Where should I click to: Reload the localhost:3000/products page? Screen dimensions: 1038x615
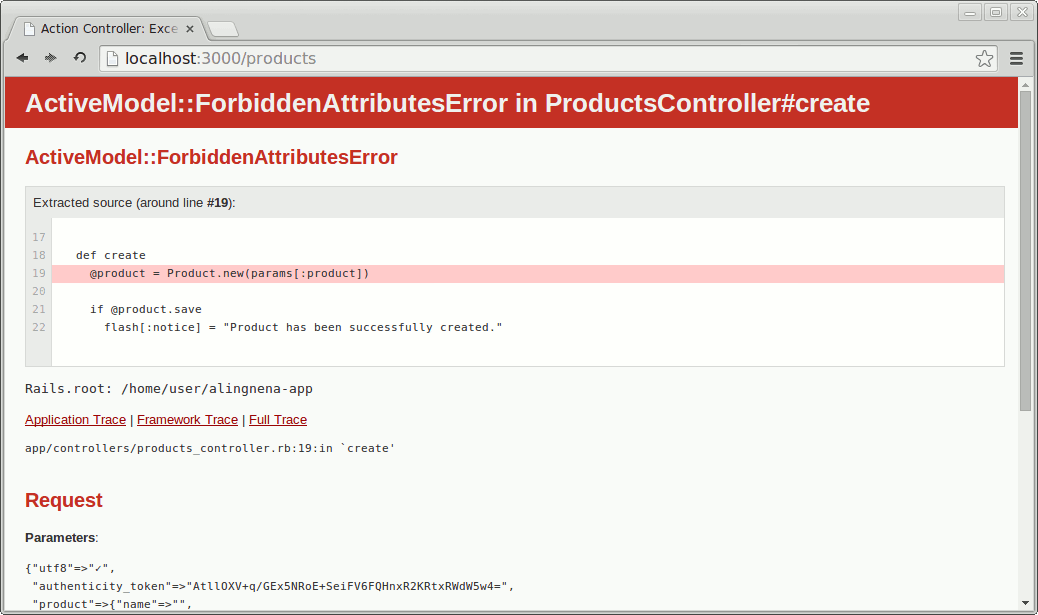point(80,58)
